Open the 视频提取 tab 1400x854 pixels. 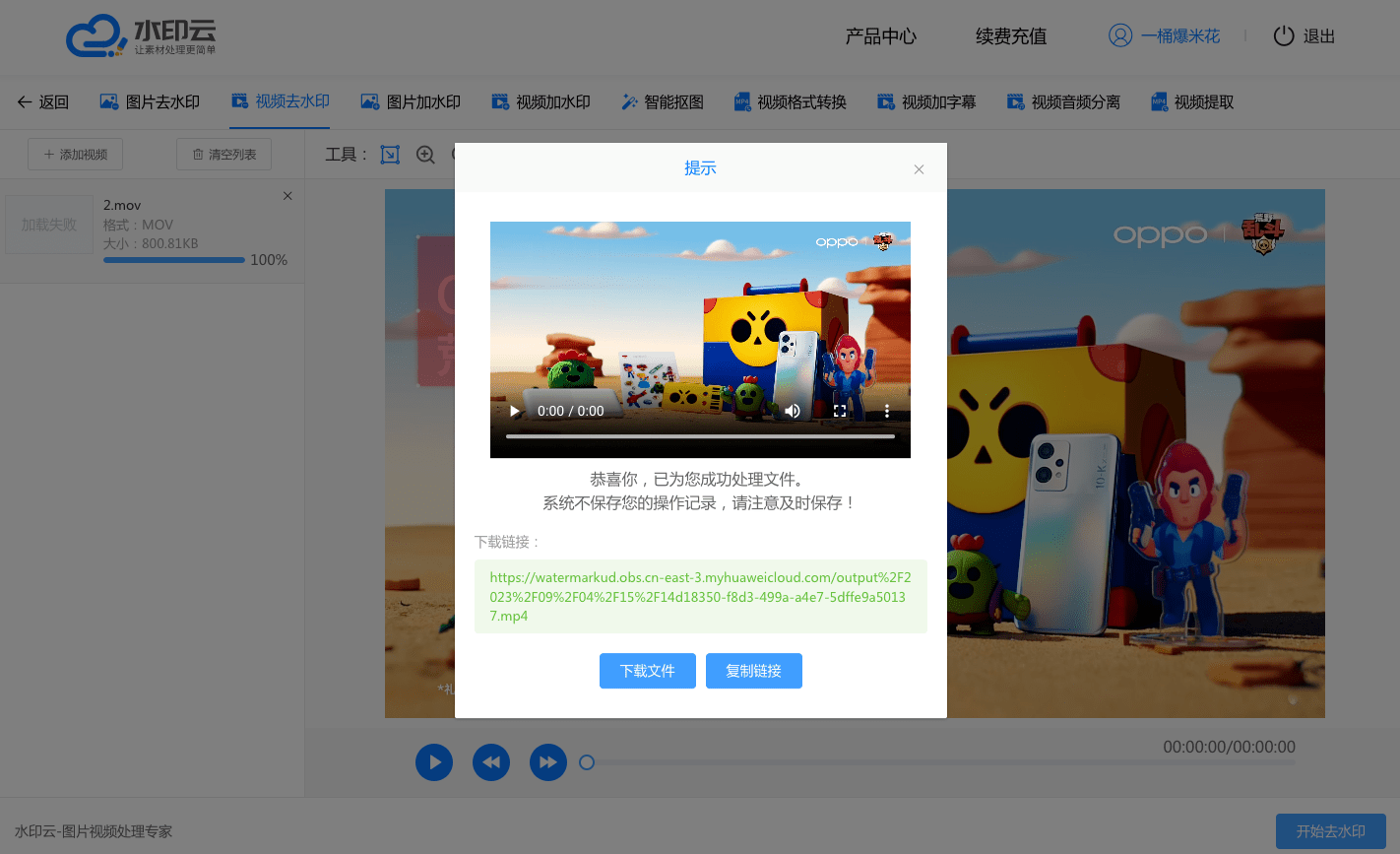click(1192, 101)
